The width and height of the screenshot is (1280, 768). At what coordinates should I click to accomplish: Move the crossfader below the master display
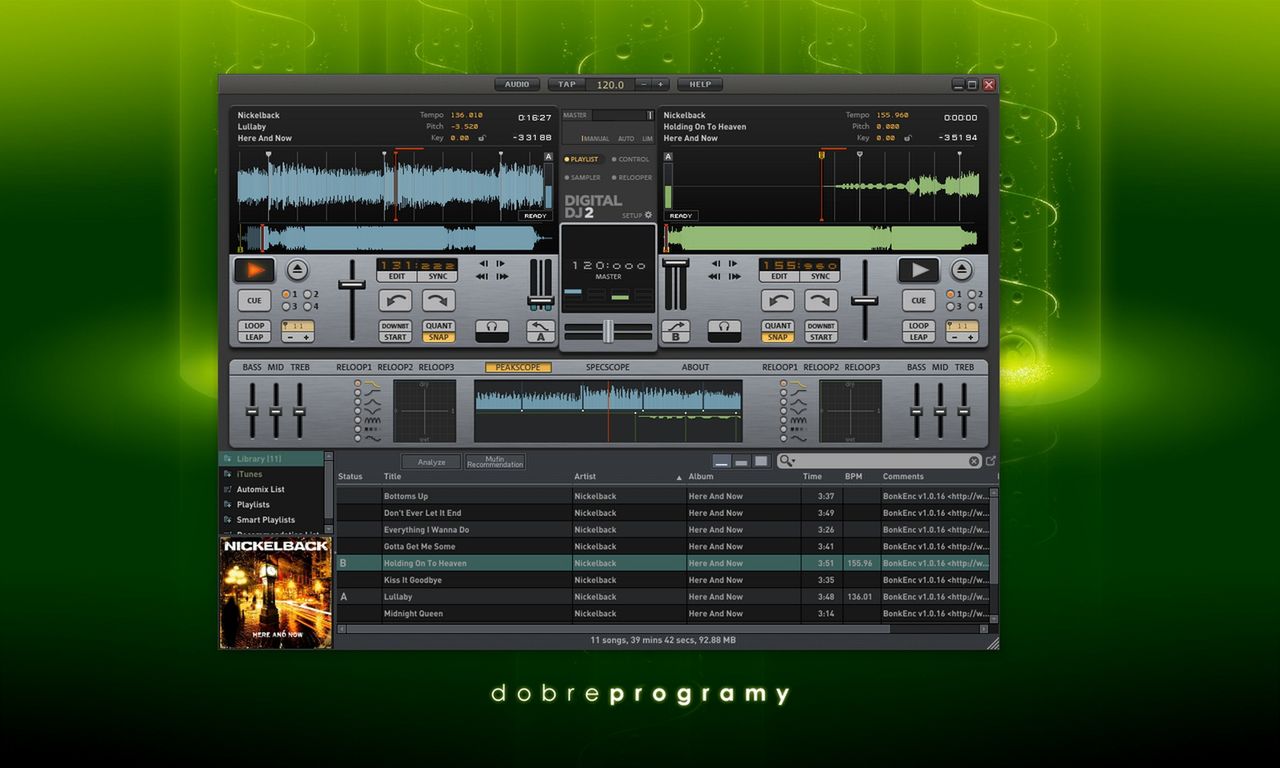click(x=608, y=333)
